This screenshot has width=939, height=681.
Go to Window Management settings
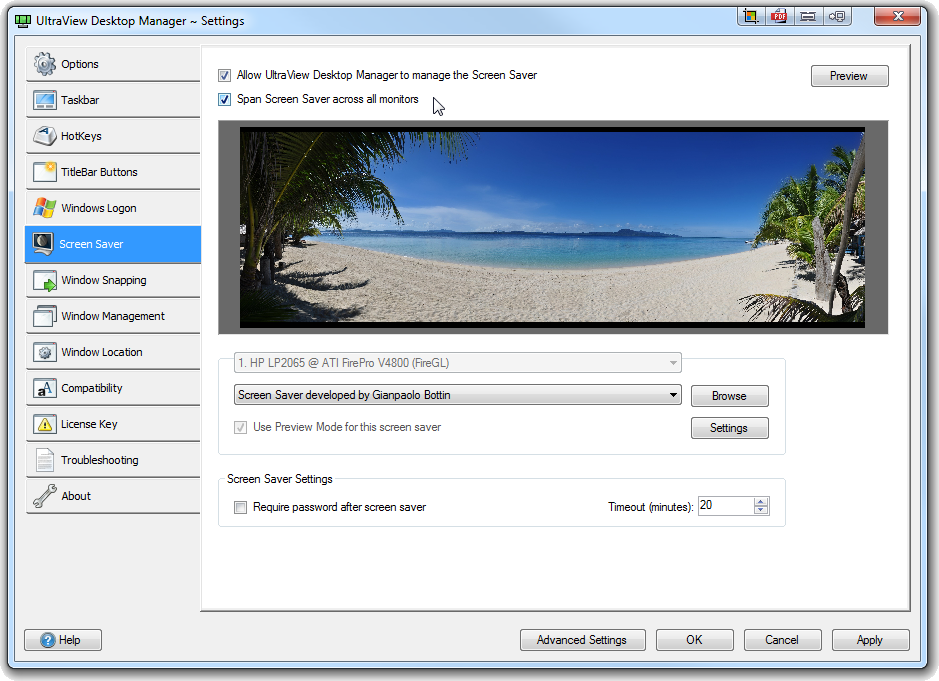(113, 316)
